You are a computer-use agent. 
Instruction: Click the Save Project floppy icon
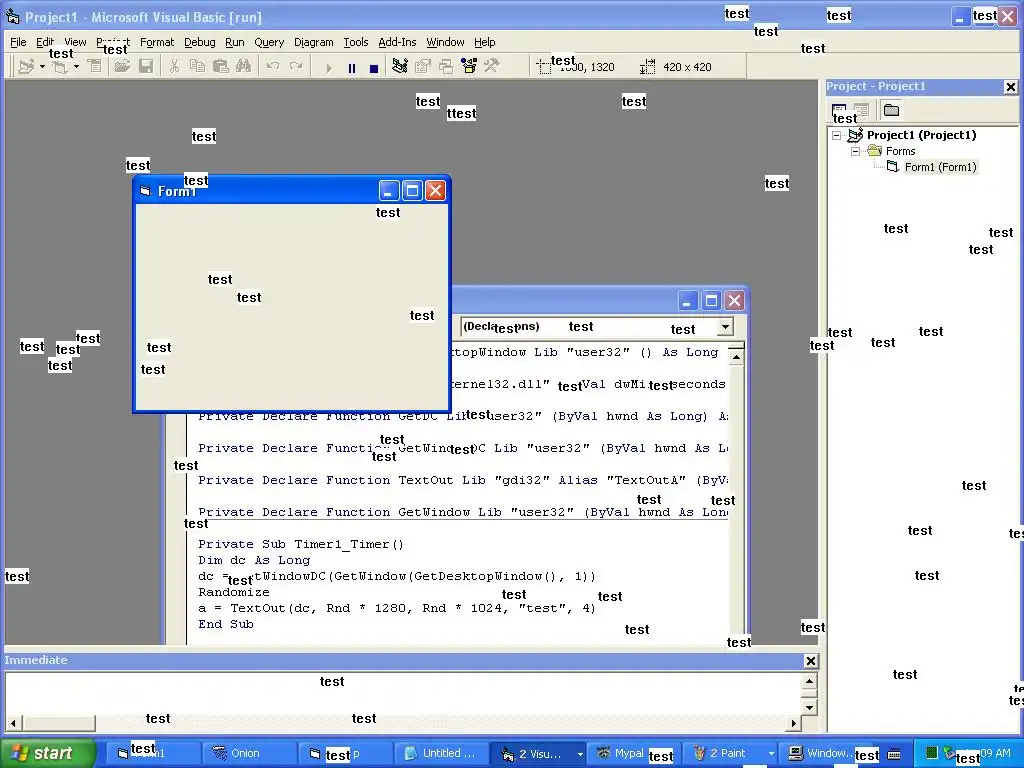[146, 66]
